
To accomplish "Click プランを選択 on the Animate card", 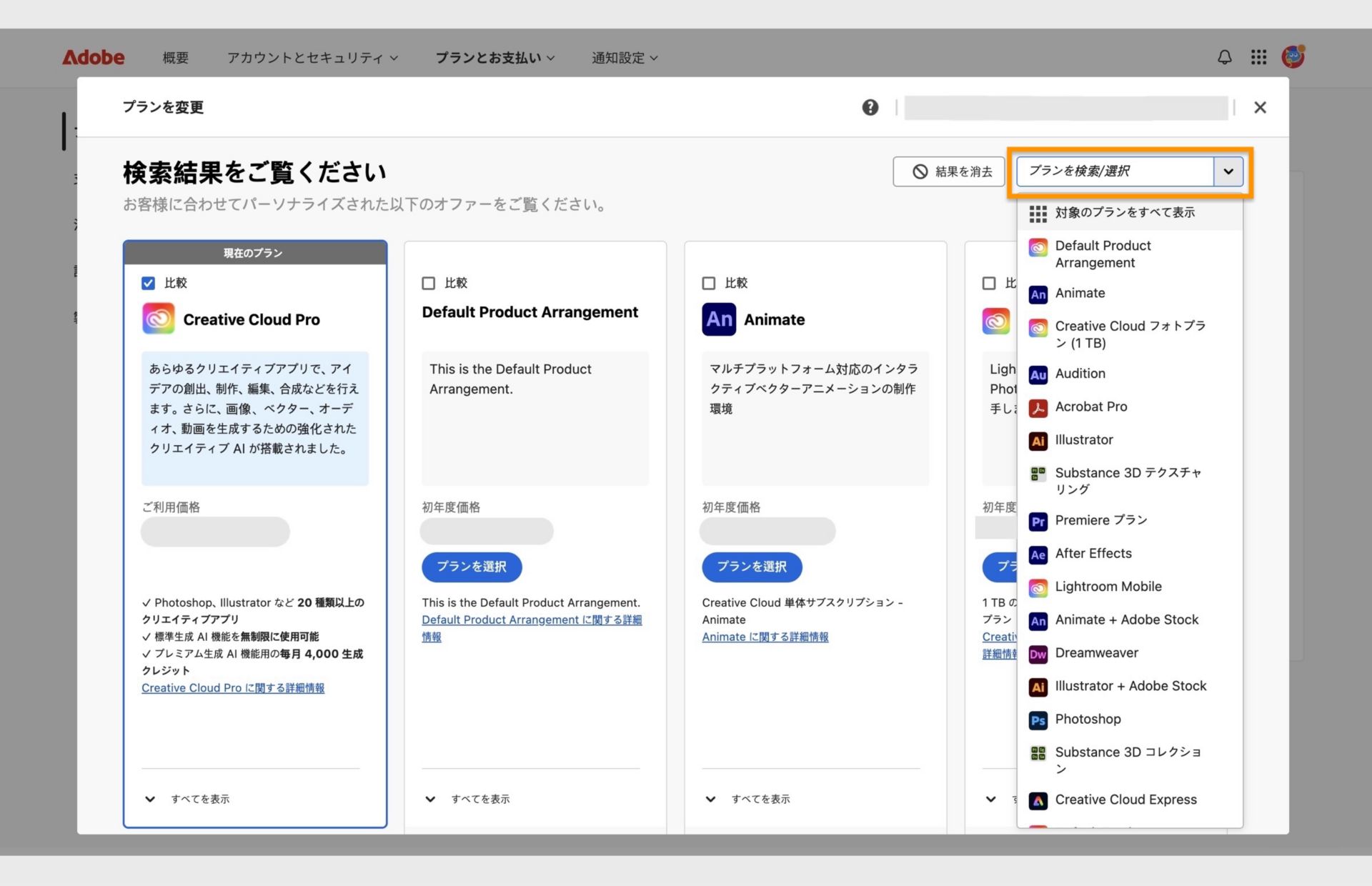I will coord(752,567).
